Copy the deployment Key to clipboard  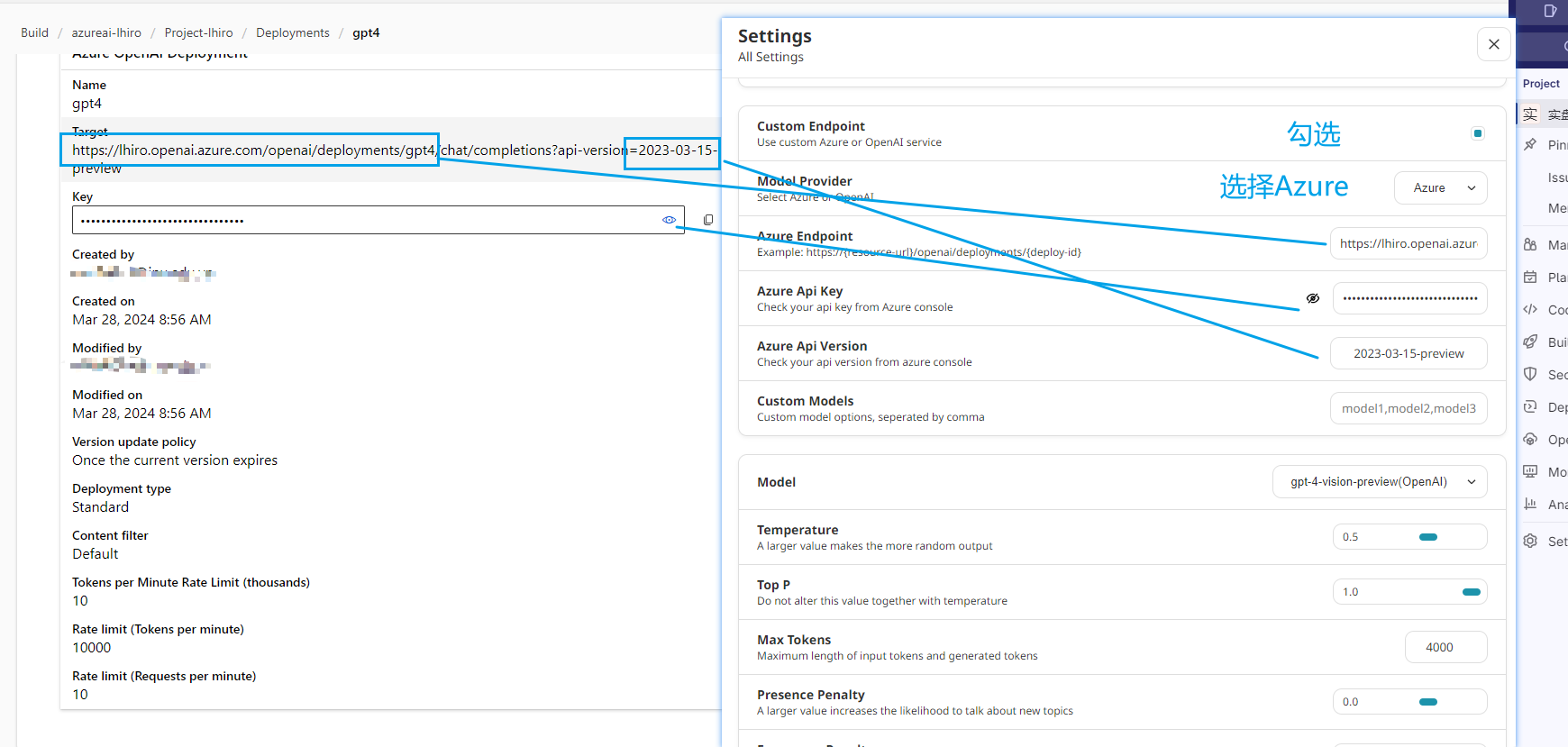coord(708,220)
